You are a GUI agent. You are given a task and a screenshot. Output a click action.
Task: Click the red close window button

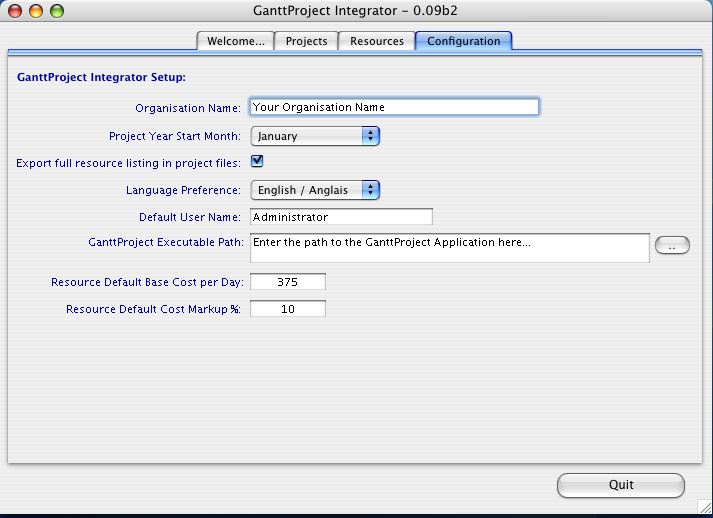15,11
